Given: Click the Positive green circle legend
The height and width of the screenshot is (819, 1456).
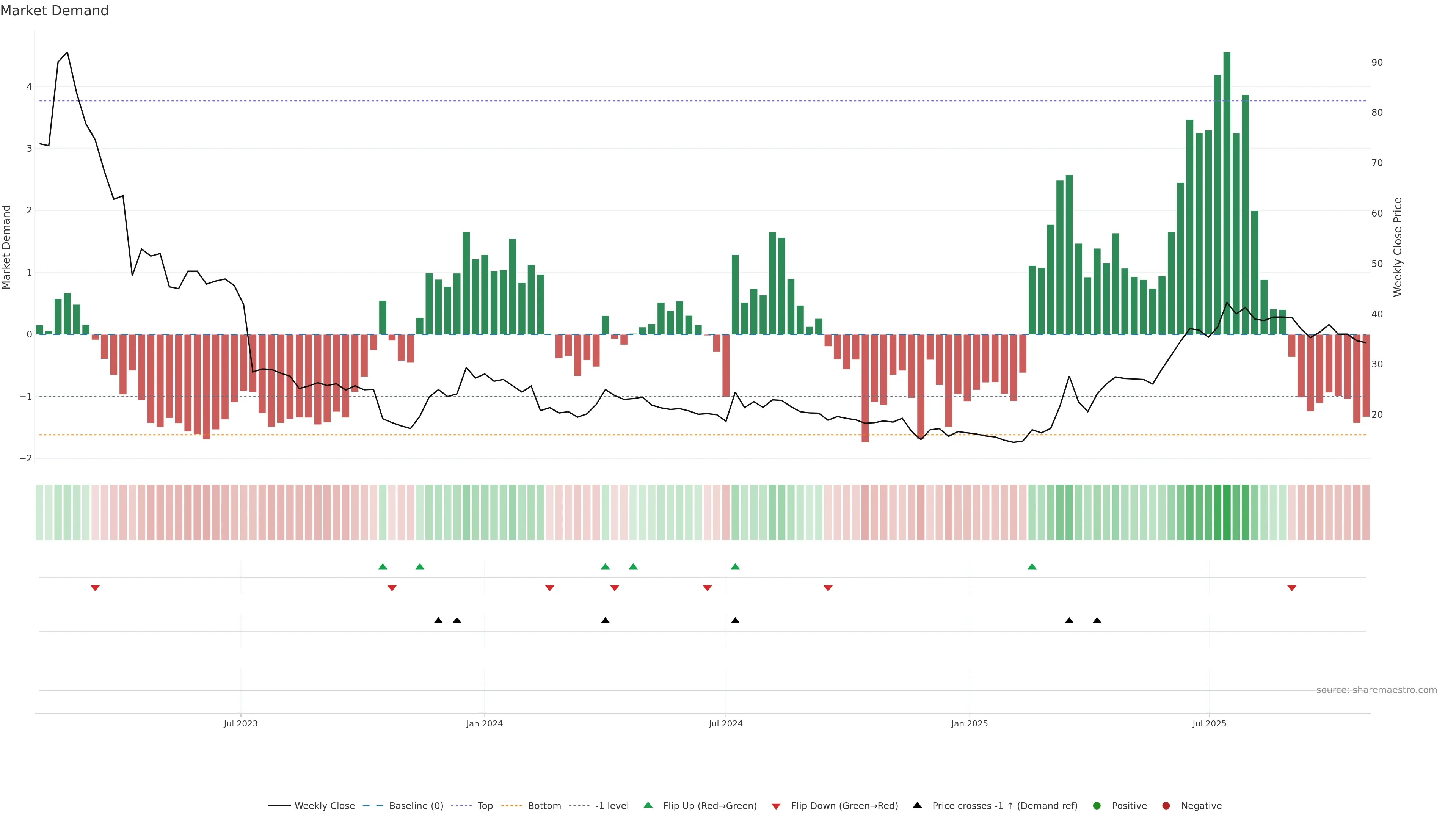Looking at the screenshot, I should [1097, 806].
